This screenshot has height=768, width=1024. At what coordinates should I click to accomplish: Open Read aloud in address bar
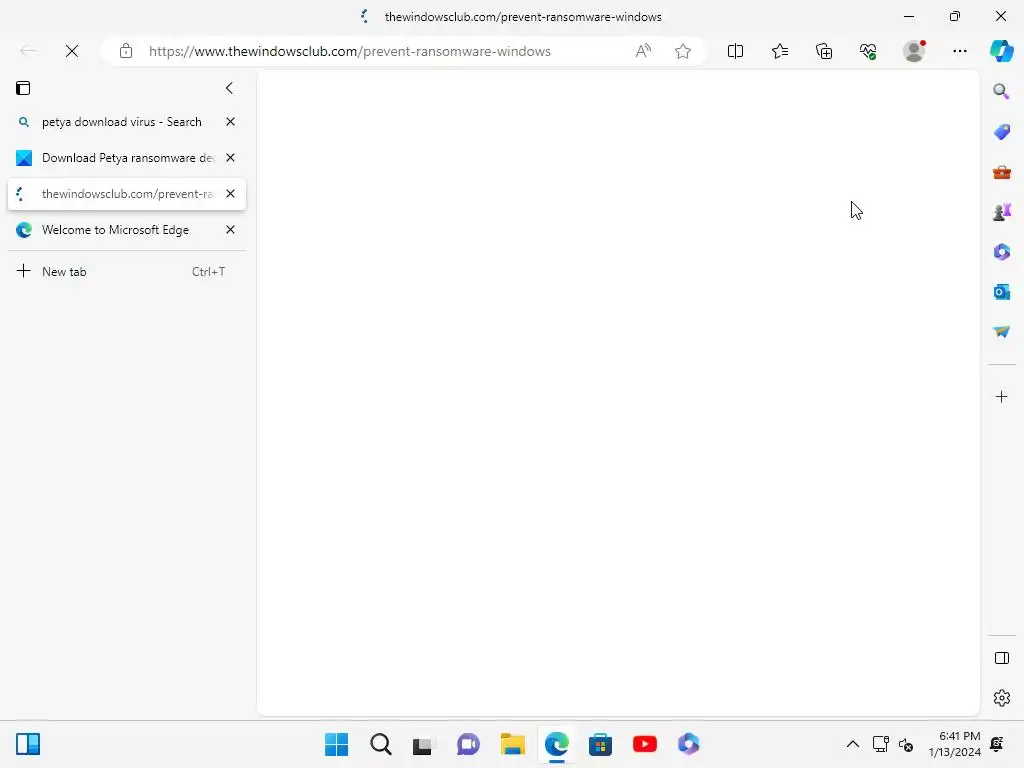tap(643, 51)
